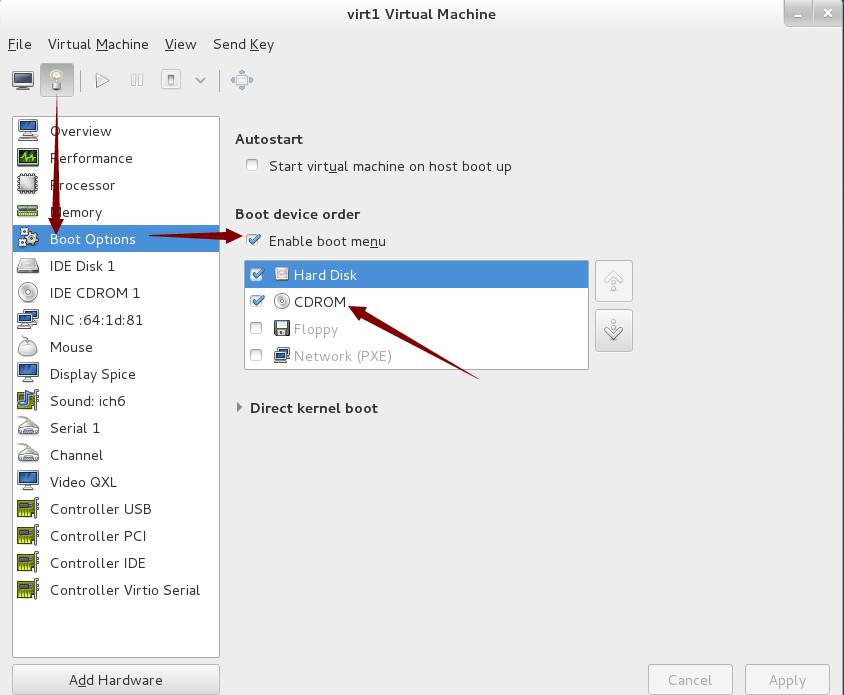Check Floppy boot device
The image size is (844, 695).
(256, 328)
